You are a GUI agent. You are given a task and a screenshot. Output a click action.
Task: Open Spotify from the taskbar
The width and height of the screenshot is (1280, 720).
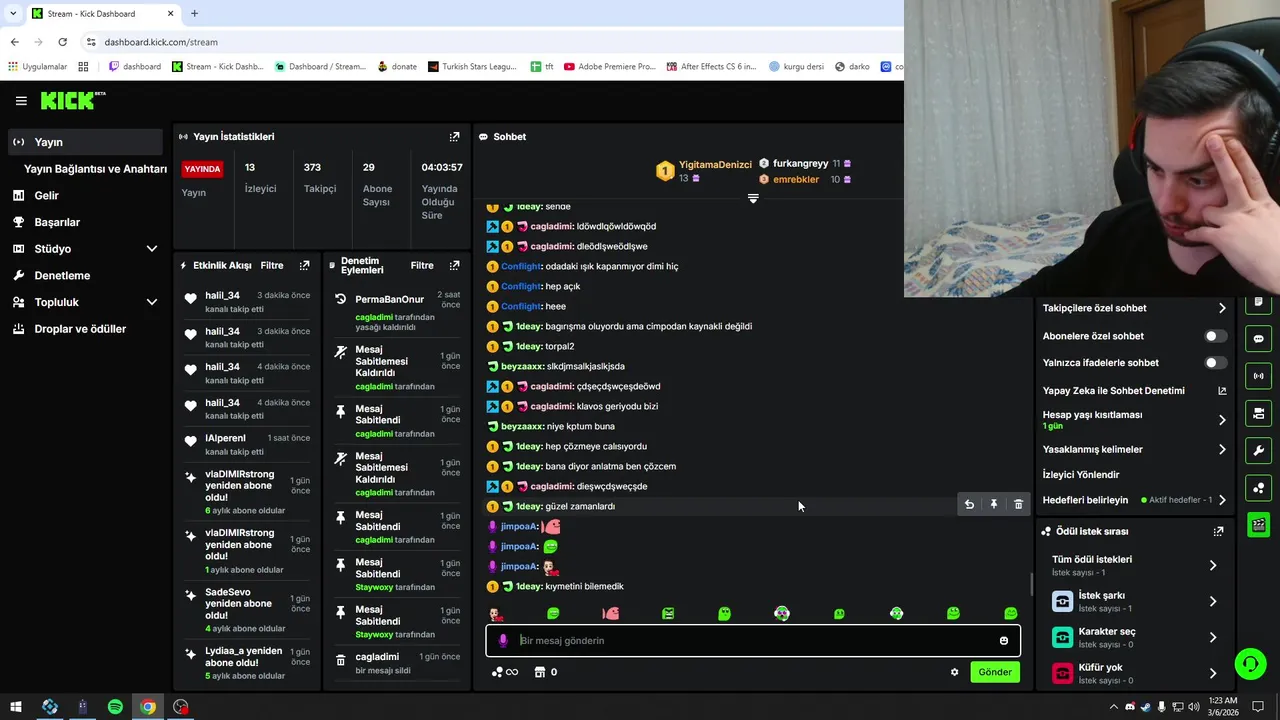coord(115,707)
